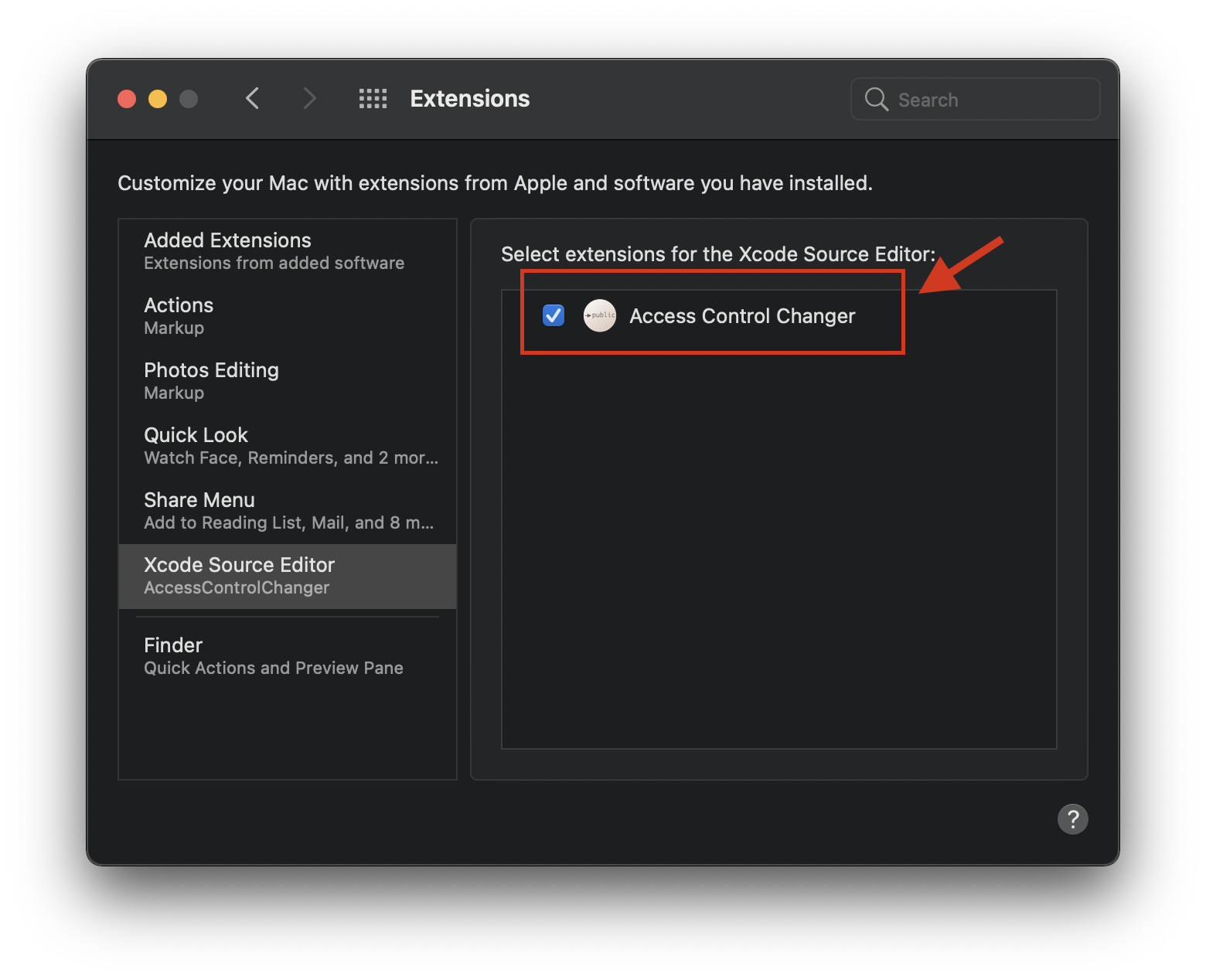Click the magnifying glass search icon
Screen dimensions: 1206x980
pyautogui.click(x=876, y=99)
